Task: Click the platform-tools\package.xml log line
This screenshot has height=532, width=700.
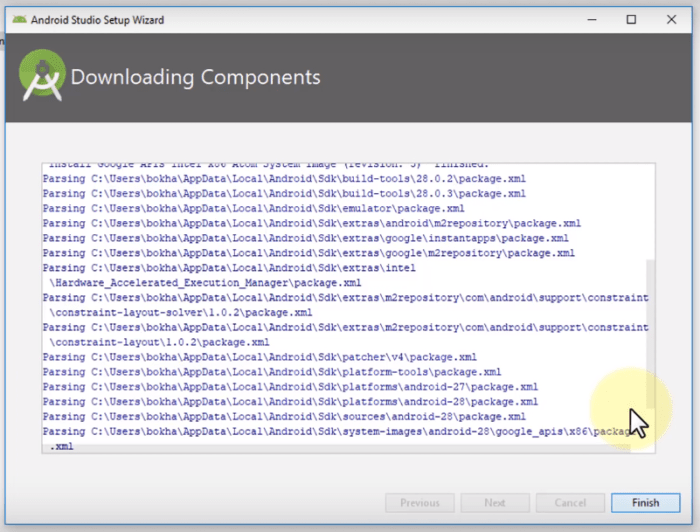Action: coord(272,372)
